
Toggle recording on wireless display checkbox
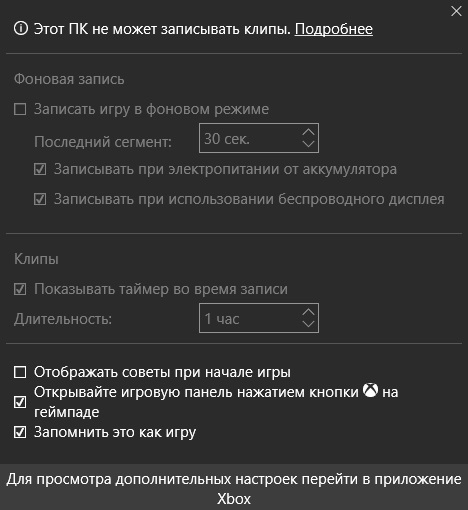(x=40, y=199)
